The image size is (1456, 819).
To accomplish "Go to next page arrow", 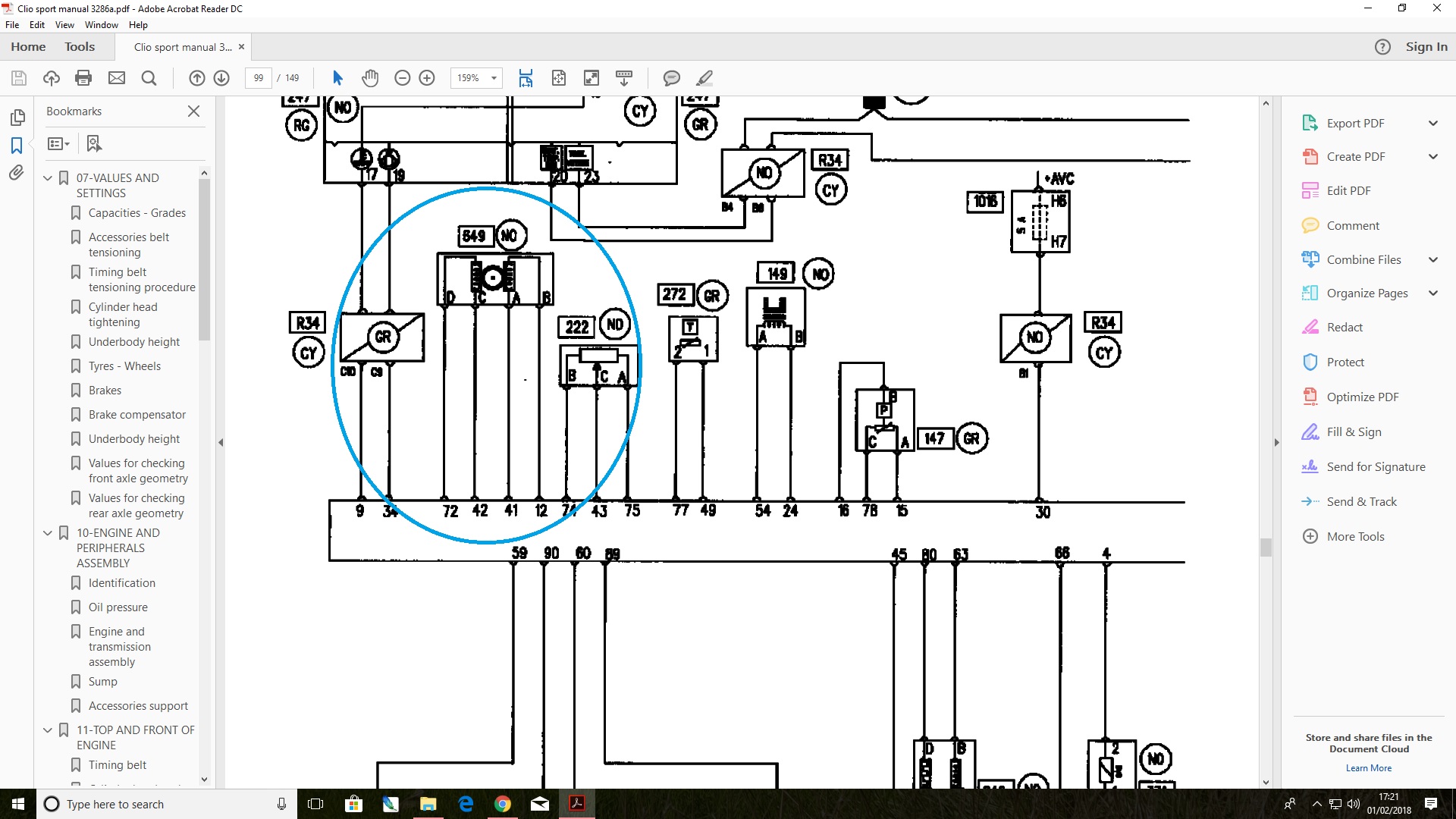I will click(221, 78).
